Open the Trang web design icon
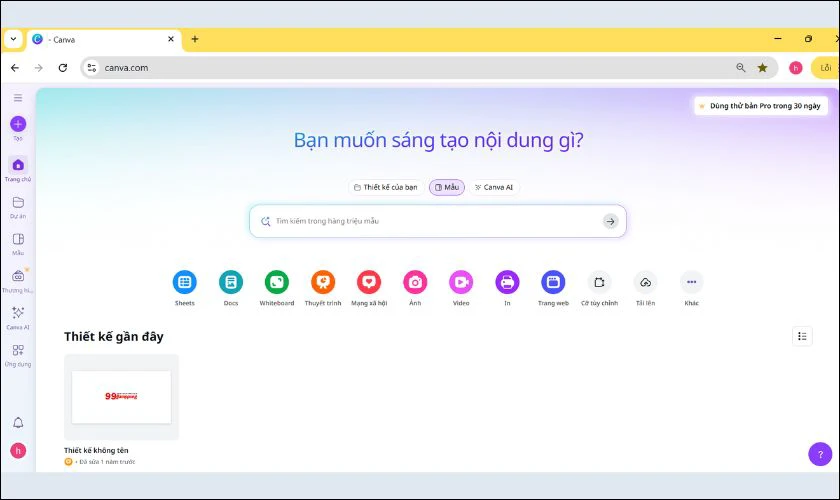Image resolution: width=840 pixels, height=500 pixels. click(x=553, y=282)
